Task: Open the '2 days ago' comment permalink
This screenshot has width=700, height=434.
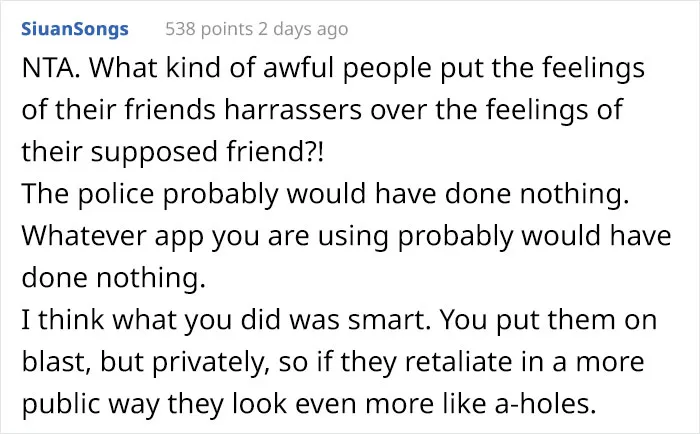Action: (x=303, y=29)
